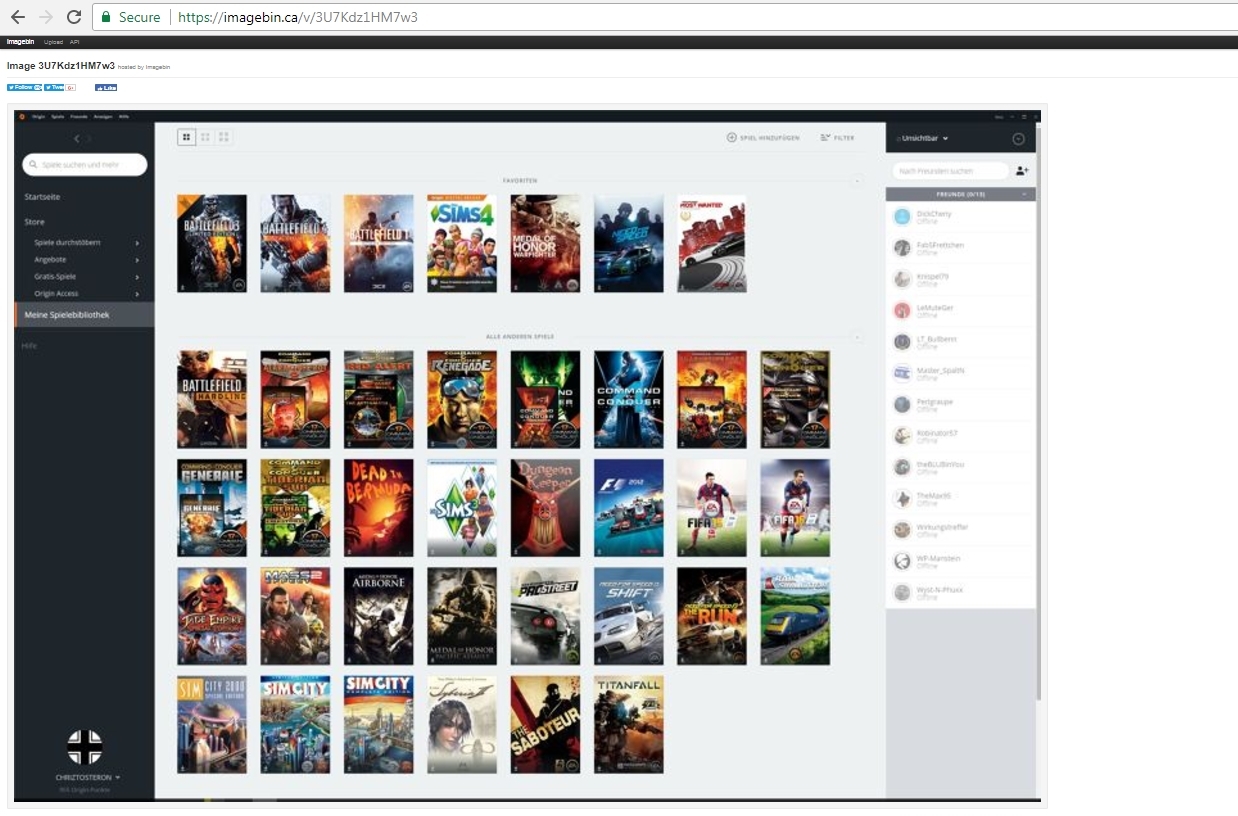Collapse the Freunde list header

960,194
